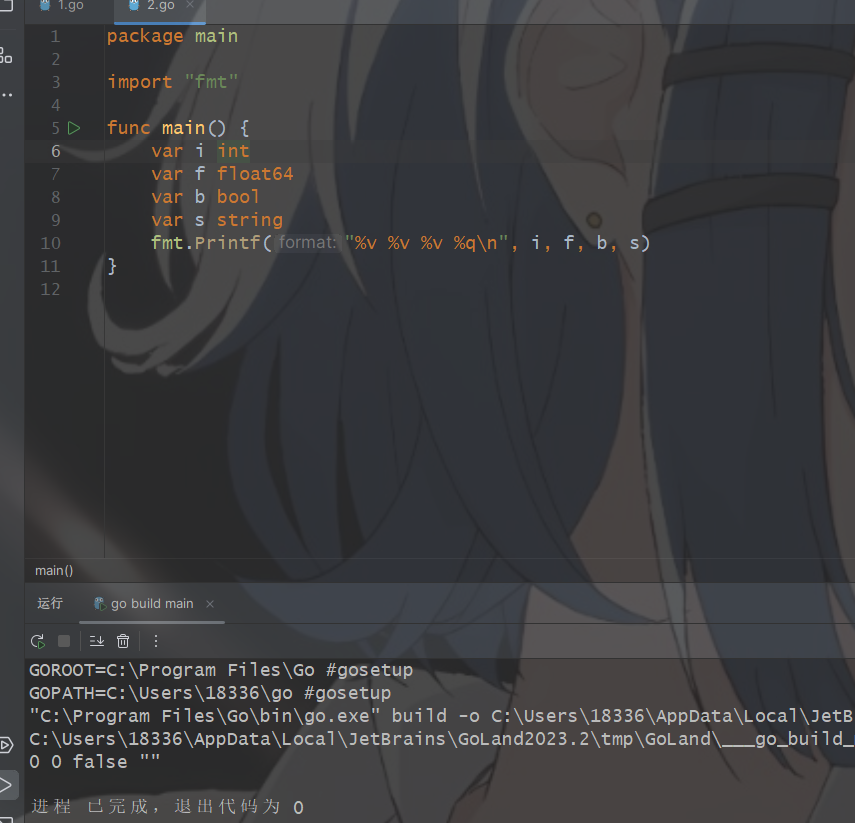The image size is (855, 823).
Task: Click gutter line number 12
Action: pos(51,289)
